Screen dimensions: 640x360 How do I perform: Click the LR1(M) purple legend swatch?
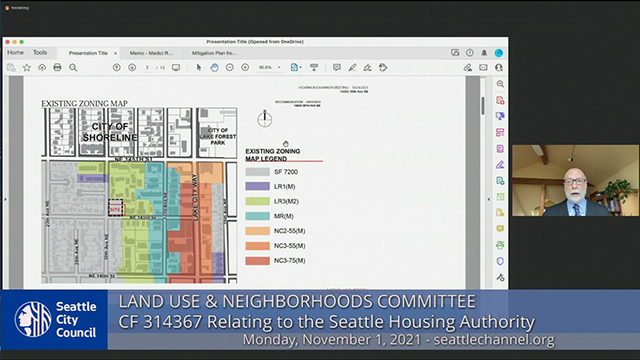(x=258, y=187)
